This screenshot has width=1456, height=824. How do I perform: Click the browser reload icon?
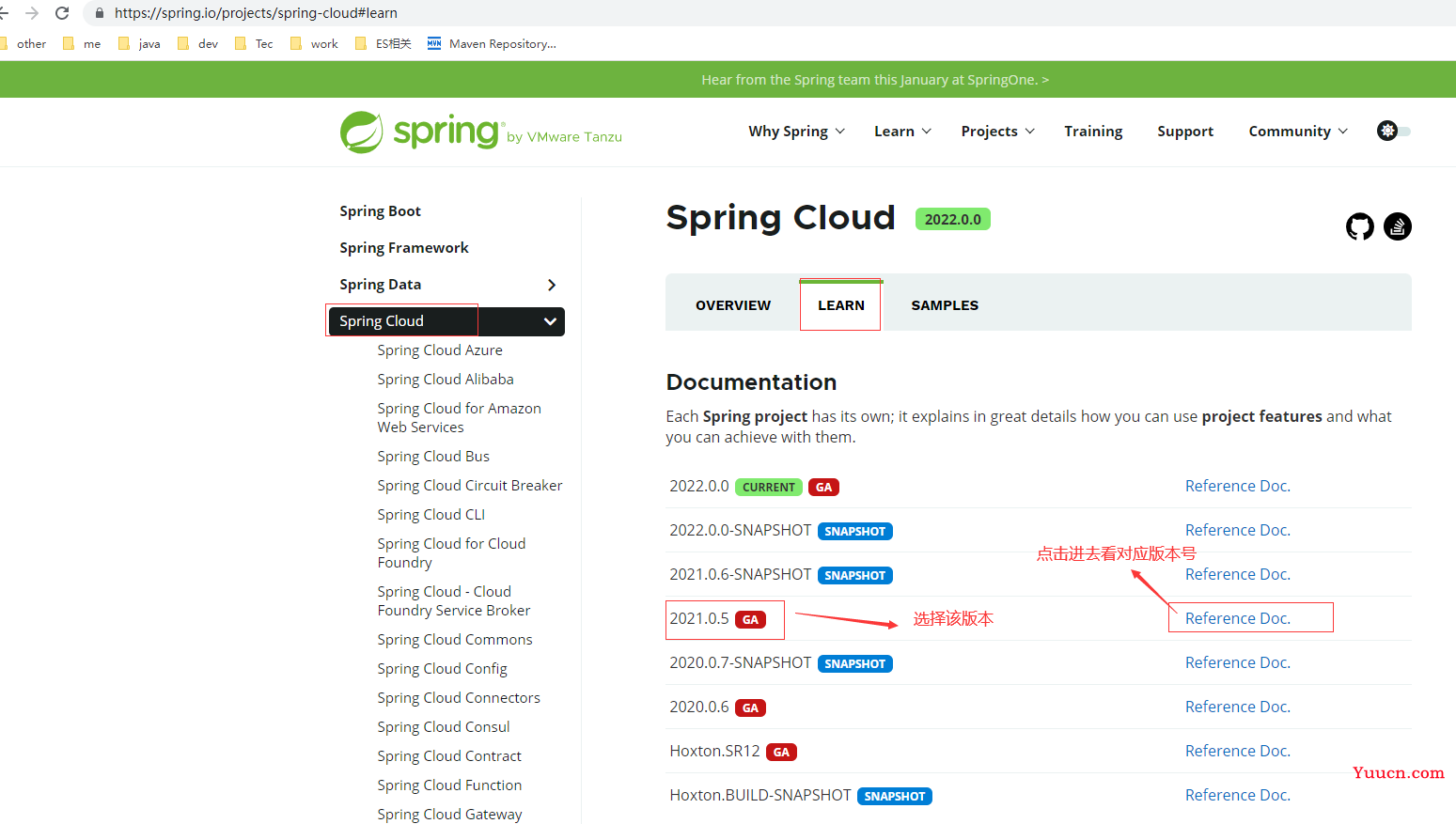coord(62,13)
